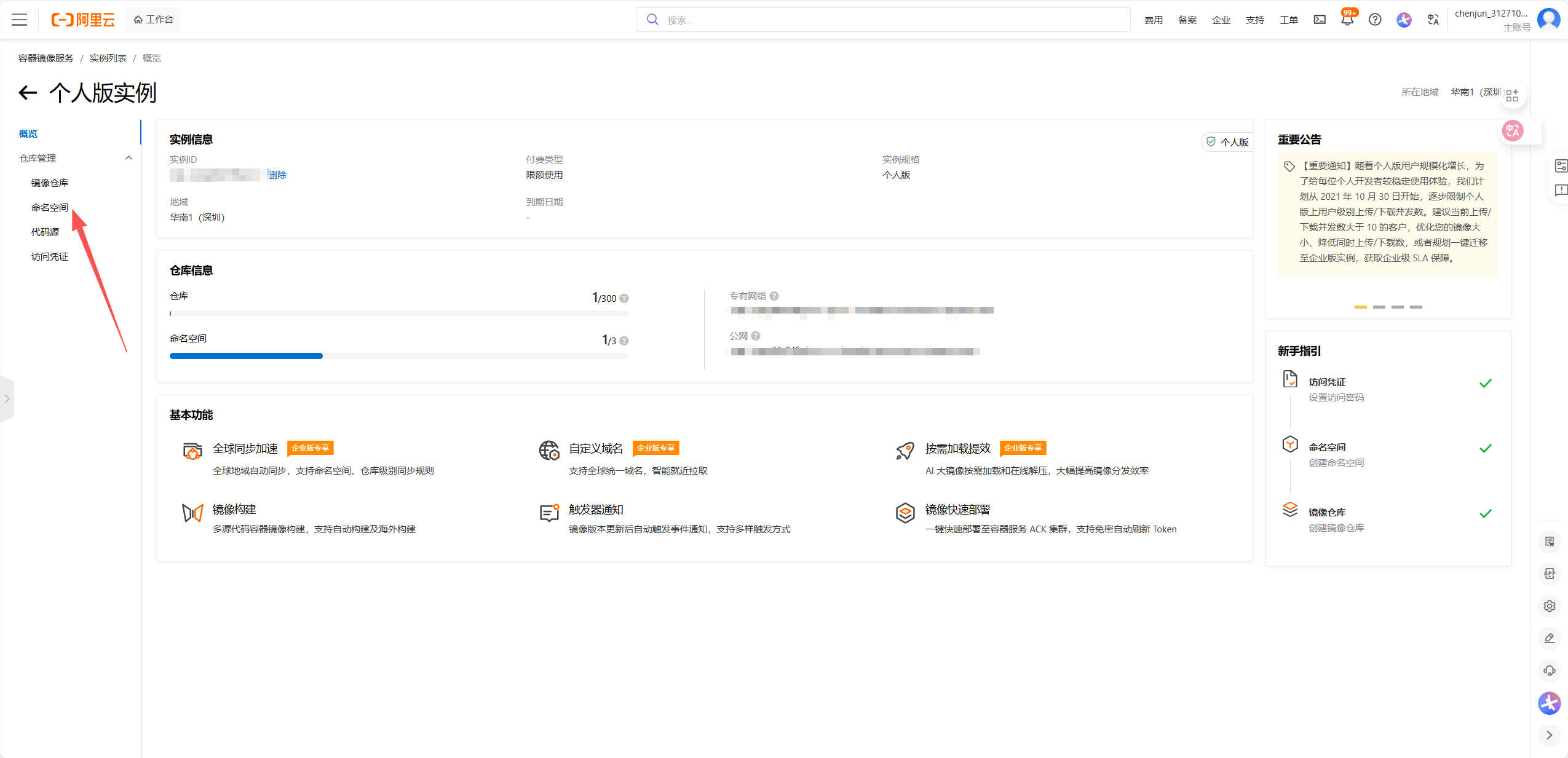Expand the left collapsed side panel arrow
This screenshot has height=758, width=1568.
(7, 399)
